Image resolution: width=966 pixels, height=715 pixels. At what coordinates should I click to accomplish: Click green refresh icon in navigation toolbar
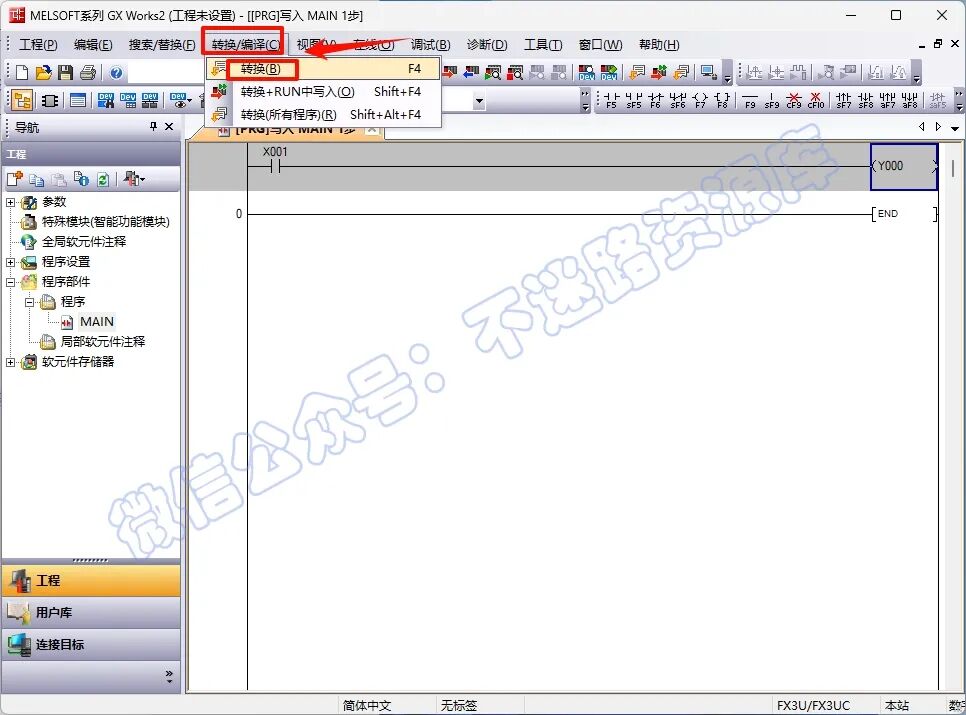[x=103, y=179]
